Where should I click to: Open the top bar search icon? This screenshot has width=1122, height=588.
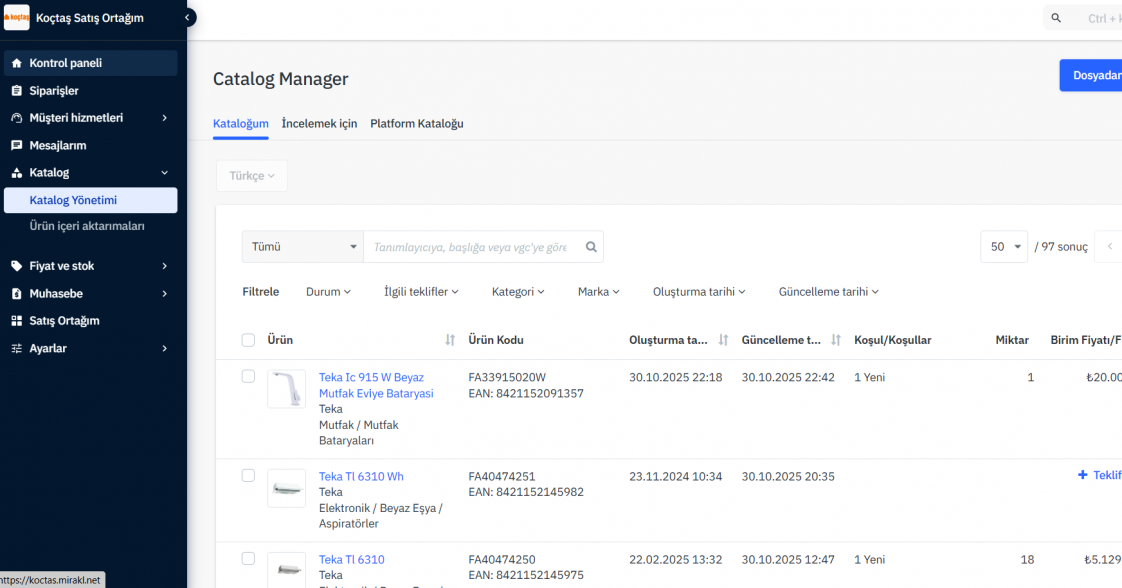1057,18
